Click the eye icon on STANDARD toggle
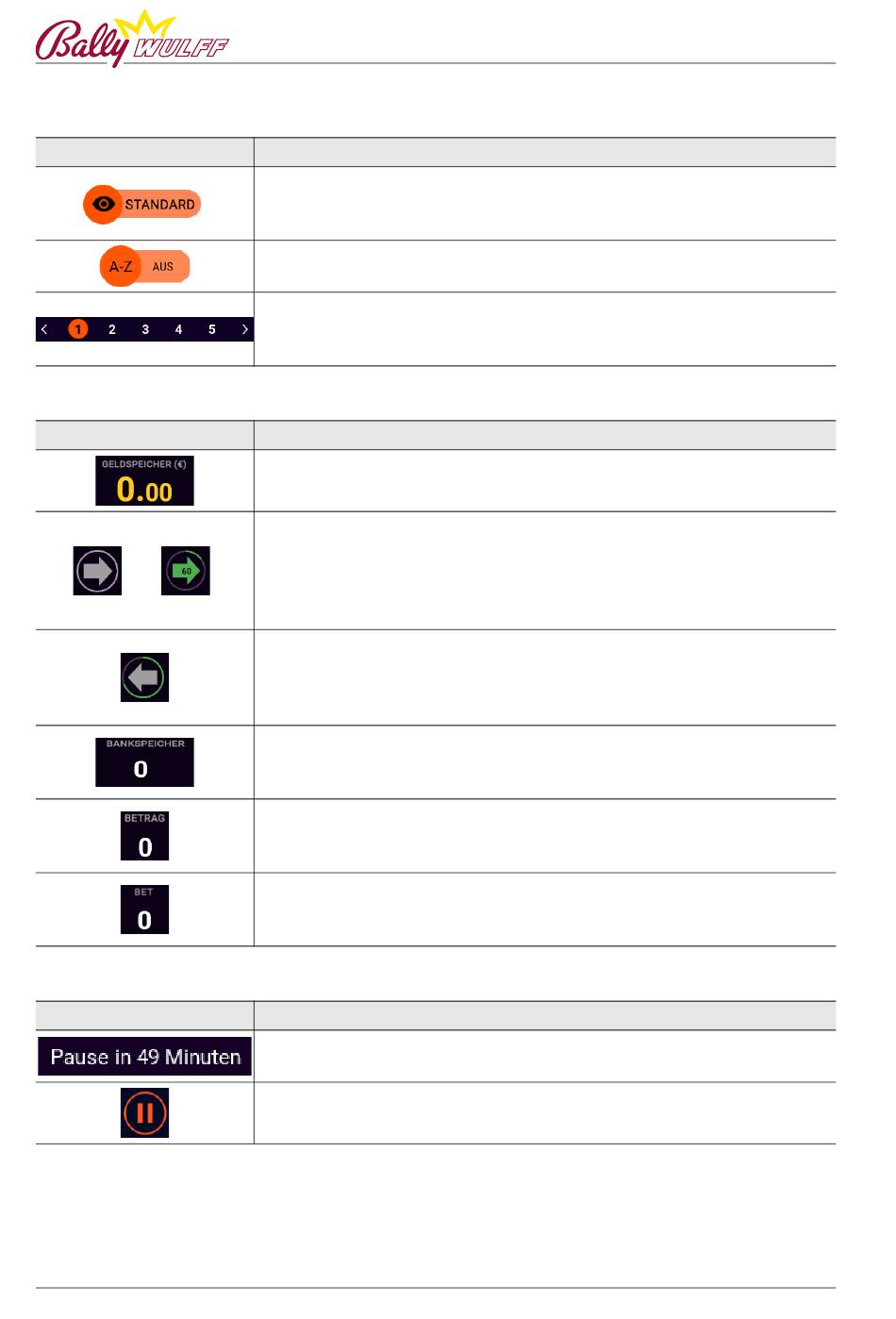Viewport: 896px width, 1319px height. pyautogui.click(x=104, y=204)
